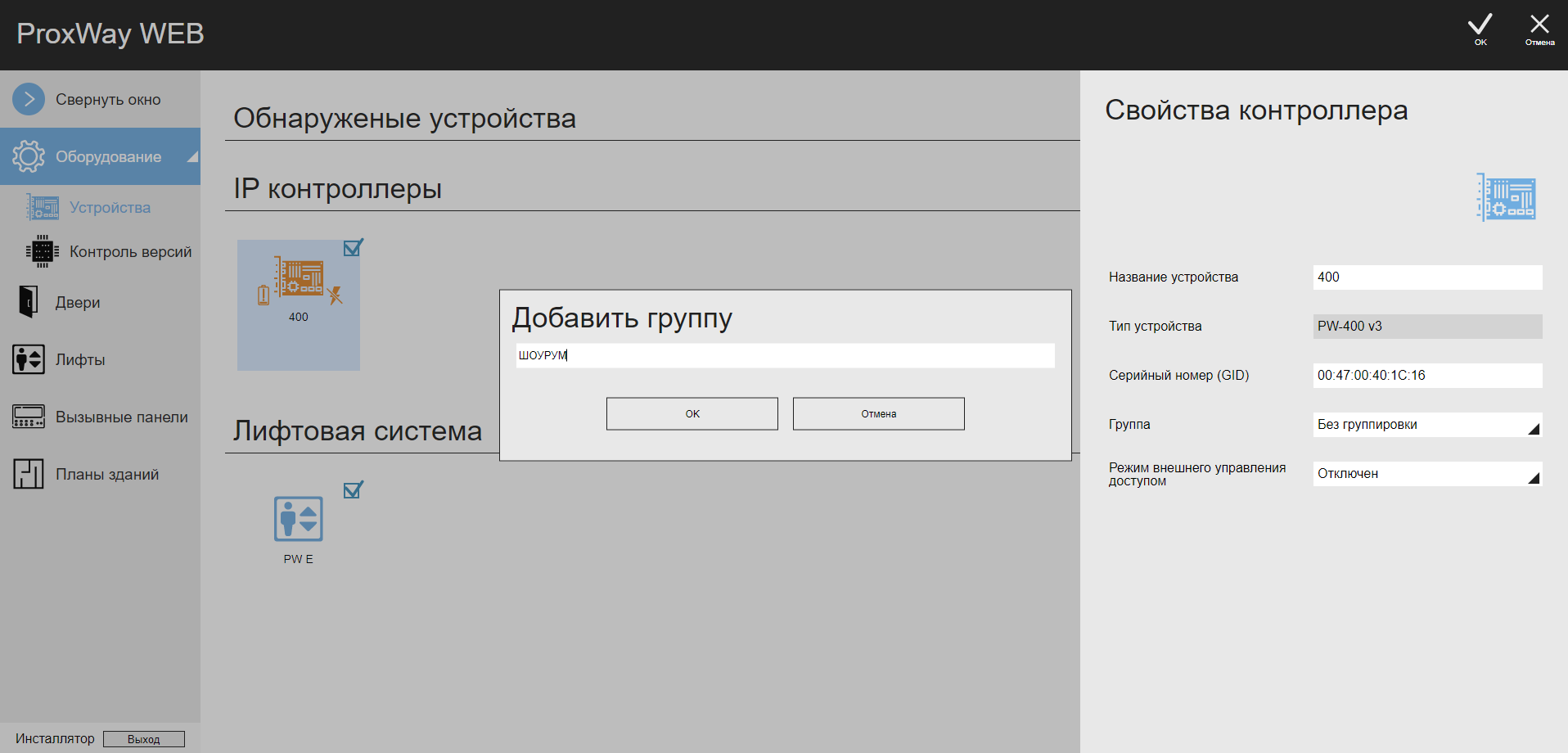Click the Свойства контроллера heading
Image resolution: width=1568 pixels, height=753 pixels.
click(x=1256, y=110)
